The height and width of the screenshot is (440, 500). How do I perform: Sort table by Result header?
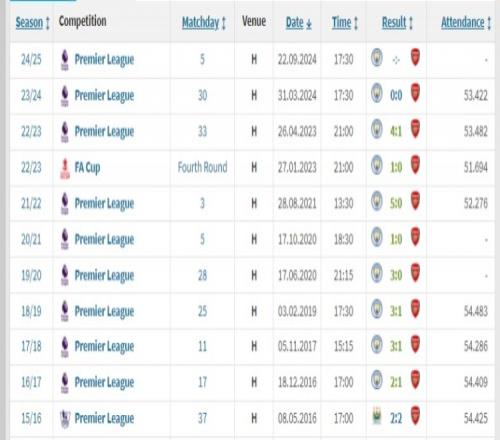click(394, 23)
